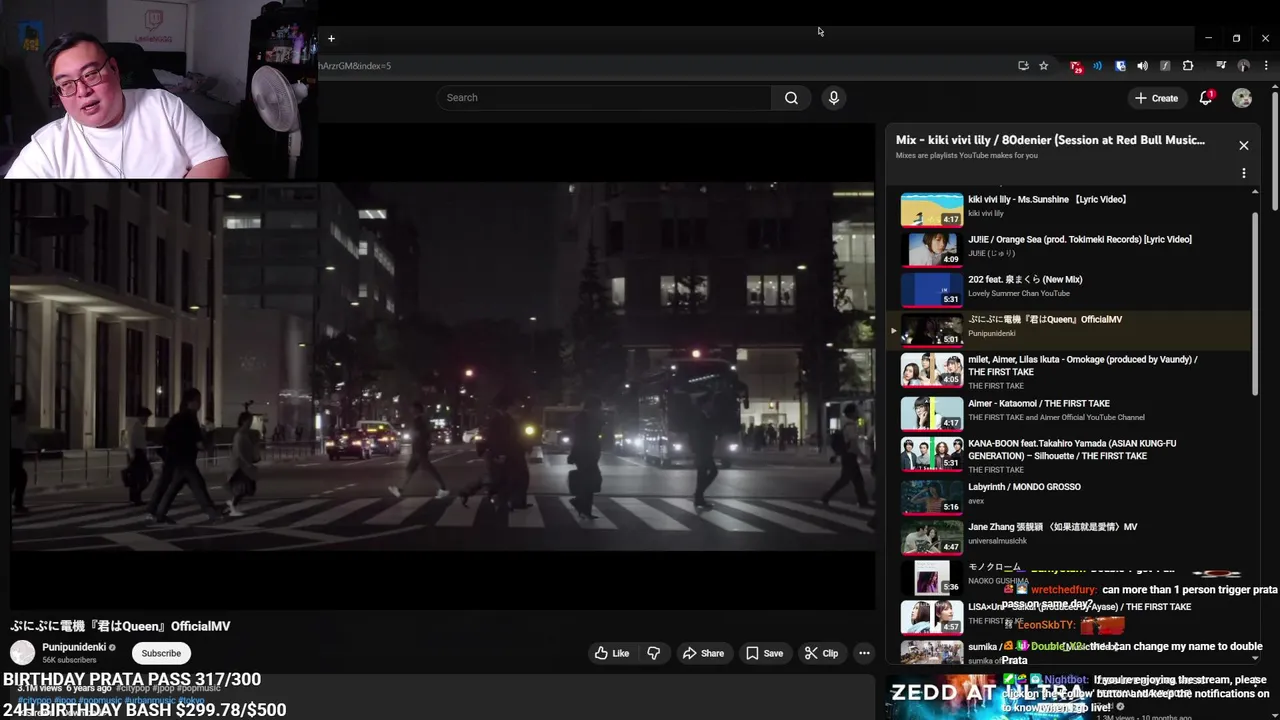Open YouTube notifications bell
The height and width of the screenshot is (720, 1280).
click(x=1206, y=98)
